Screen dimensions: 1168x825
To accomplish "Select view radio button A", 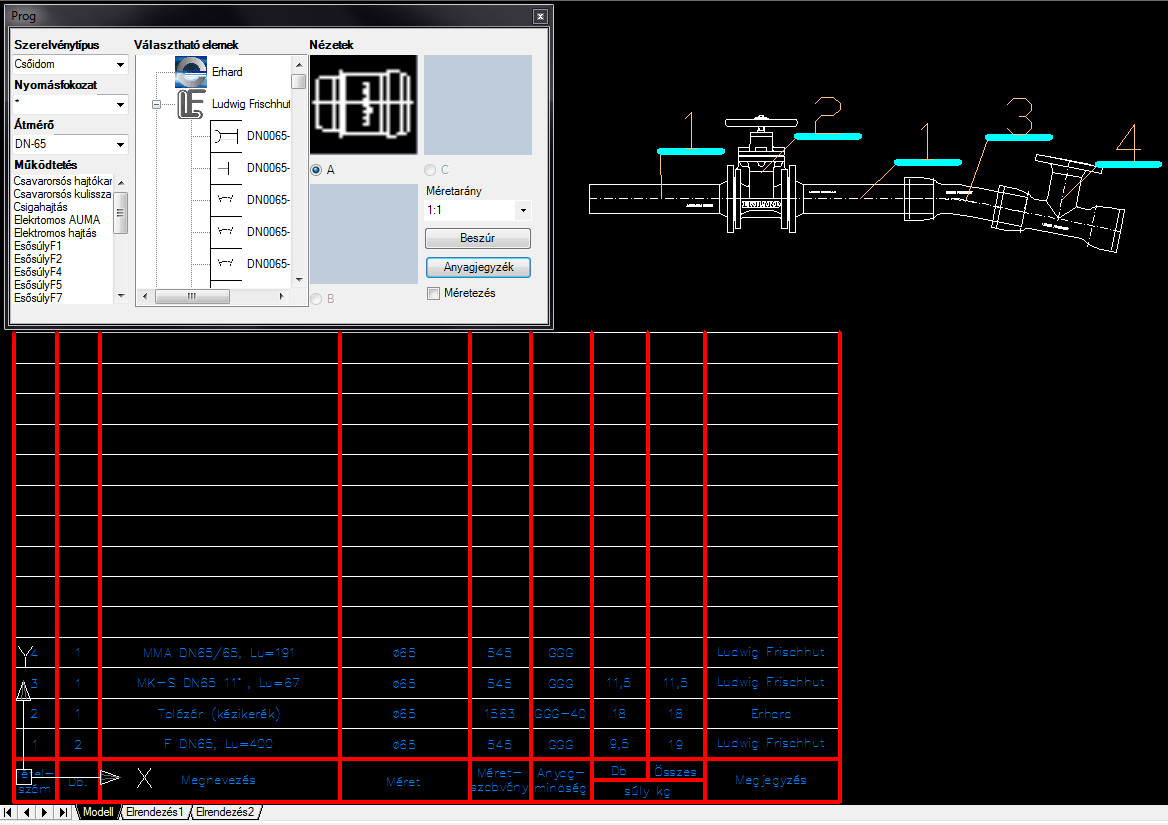I will (316, 170).
